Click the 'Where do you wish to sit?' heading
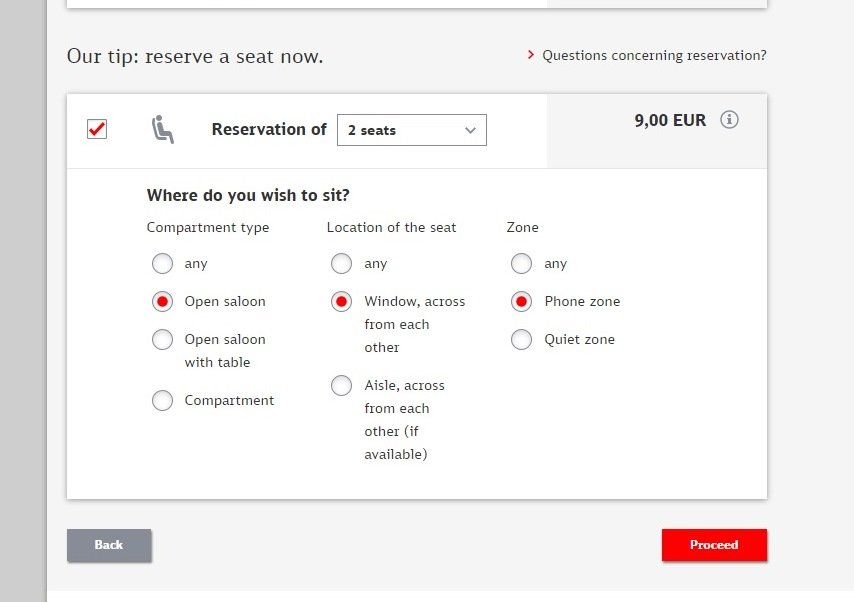Screen dimensions: 854x602 pos(248,195)
